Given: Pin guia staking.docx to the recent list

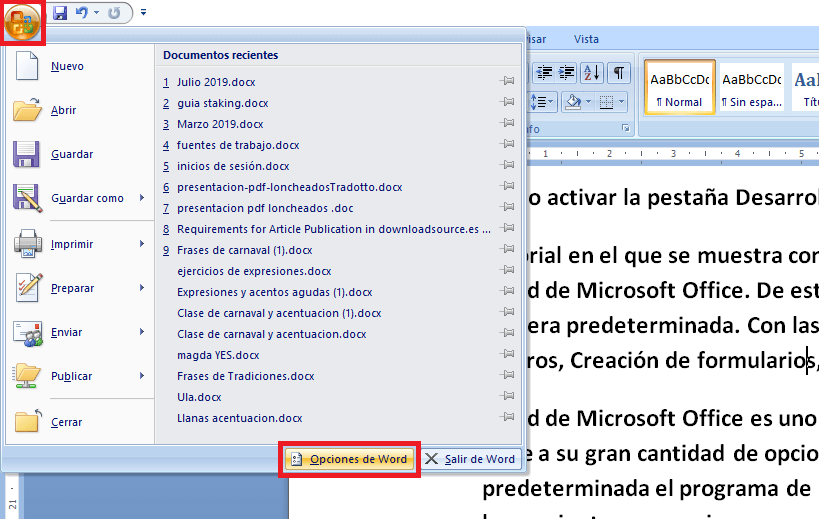Looking at the screenshot, I should click(507, 102).
